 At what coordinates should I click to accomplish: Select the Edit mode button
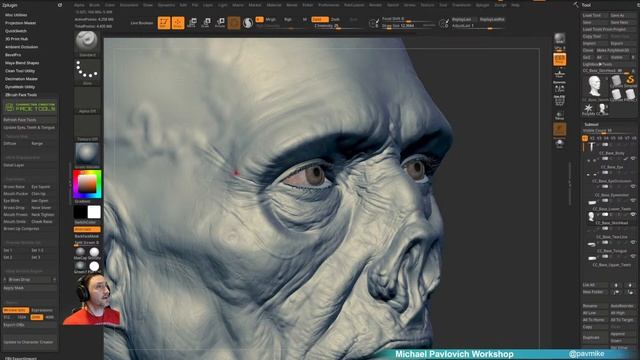click(x=164, y=23)
